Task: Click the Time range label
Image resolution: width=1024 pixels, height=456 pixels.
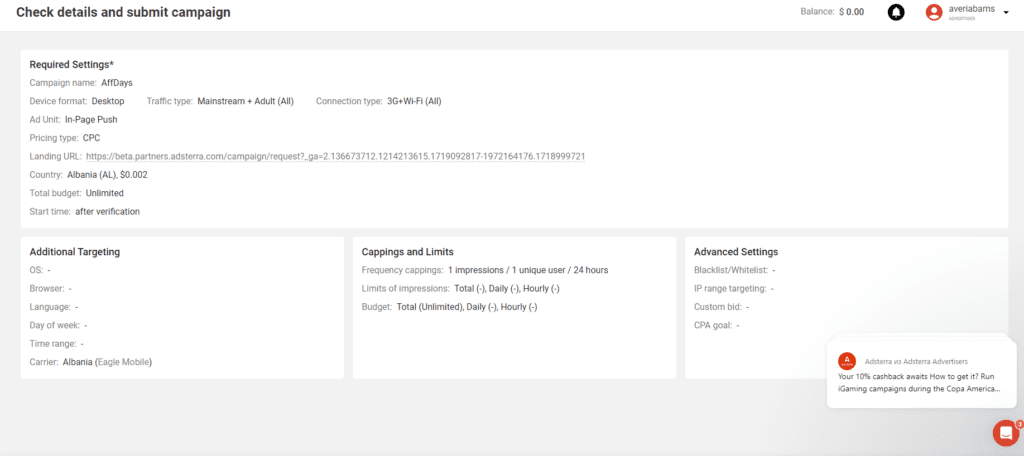Action: click(x=53, y=344)
